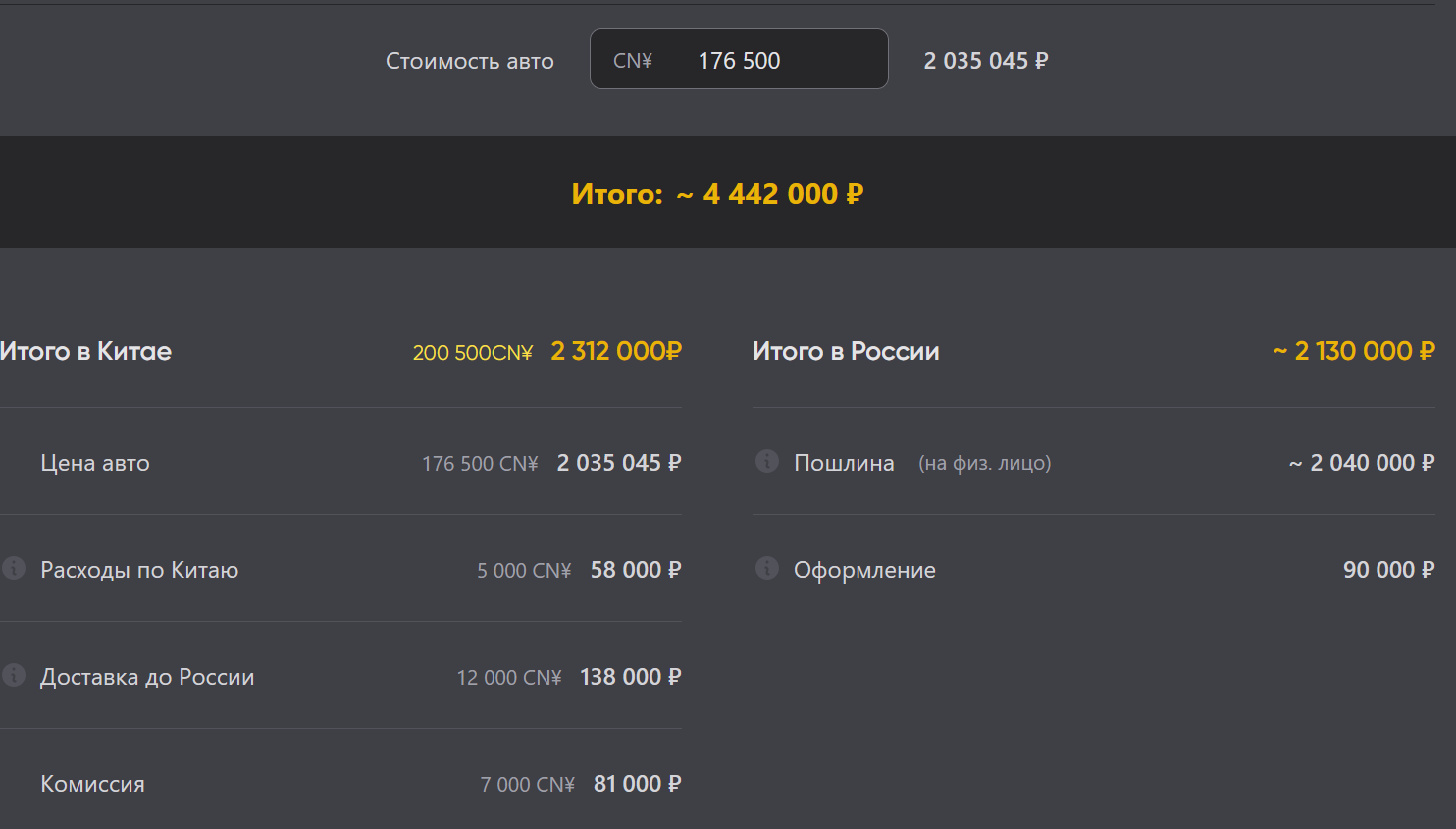Click the CN¥ currency prefix in the input
1456x829 pixels.
(x=633, y=61)
